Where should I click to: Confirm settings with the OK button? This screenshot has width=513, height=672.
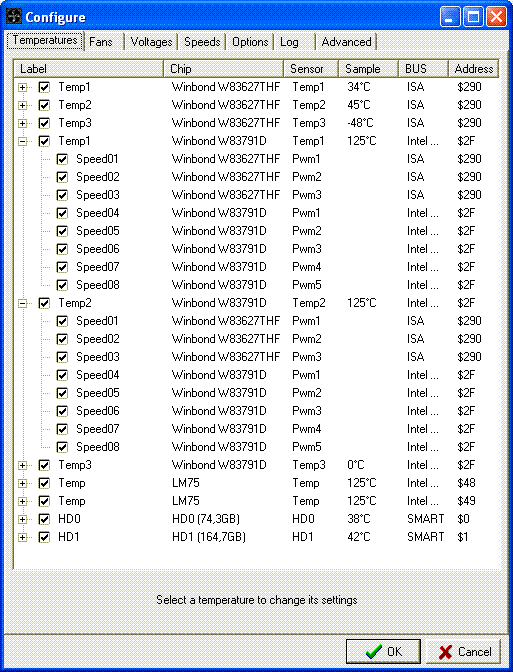[x=383, y=651]
